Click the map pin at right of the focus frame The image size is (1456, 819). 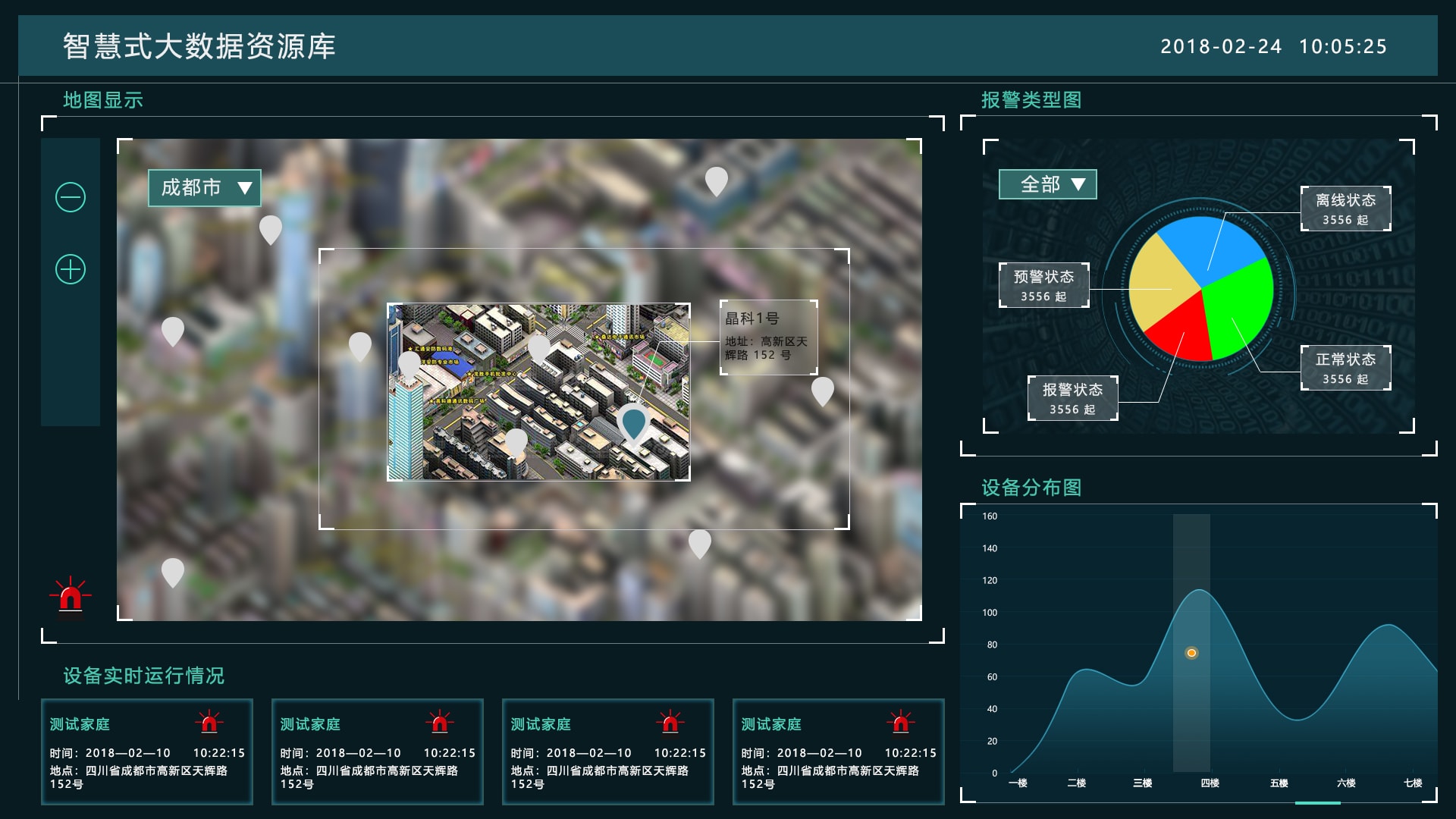coord(823,391)
